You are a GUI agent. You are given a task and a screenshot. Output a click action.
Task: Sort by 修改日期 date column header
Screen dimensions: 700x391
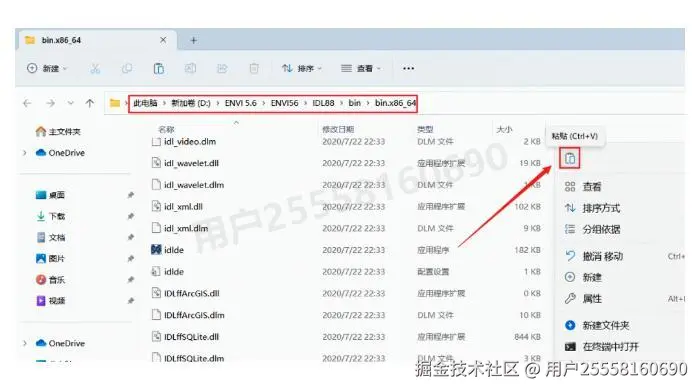pyautogui.click(x=338, y=129)
